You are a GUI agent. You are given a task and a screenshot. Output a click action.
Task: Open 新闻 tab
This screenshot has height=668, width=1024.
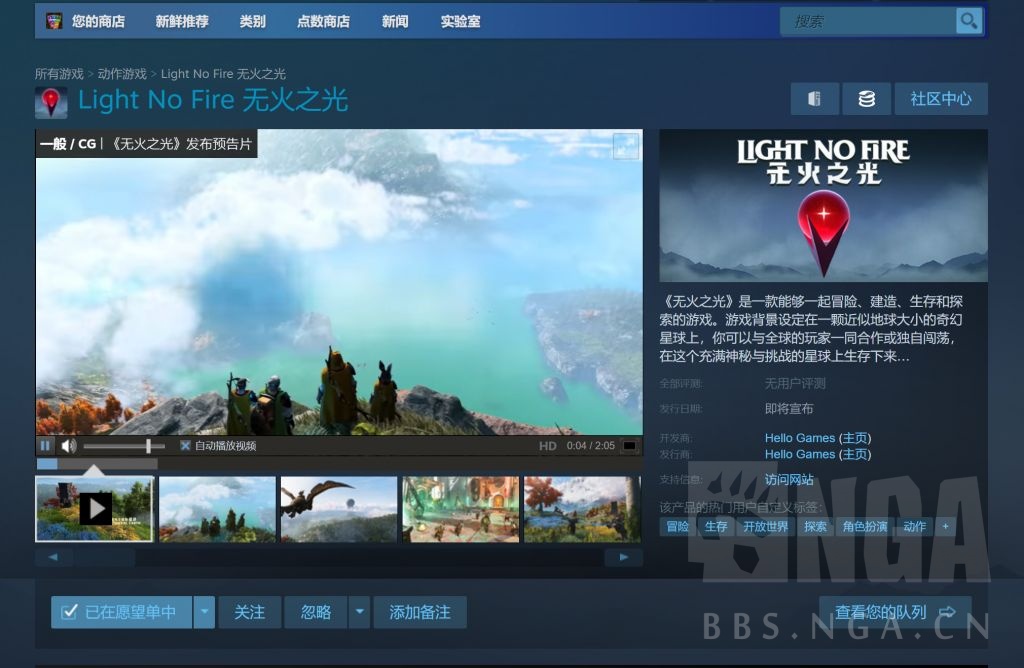[395, 21]
